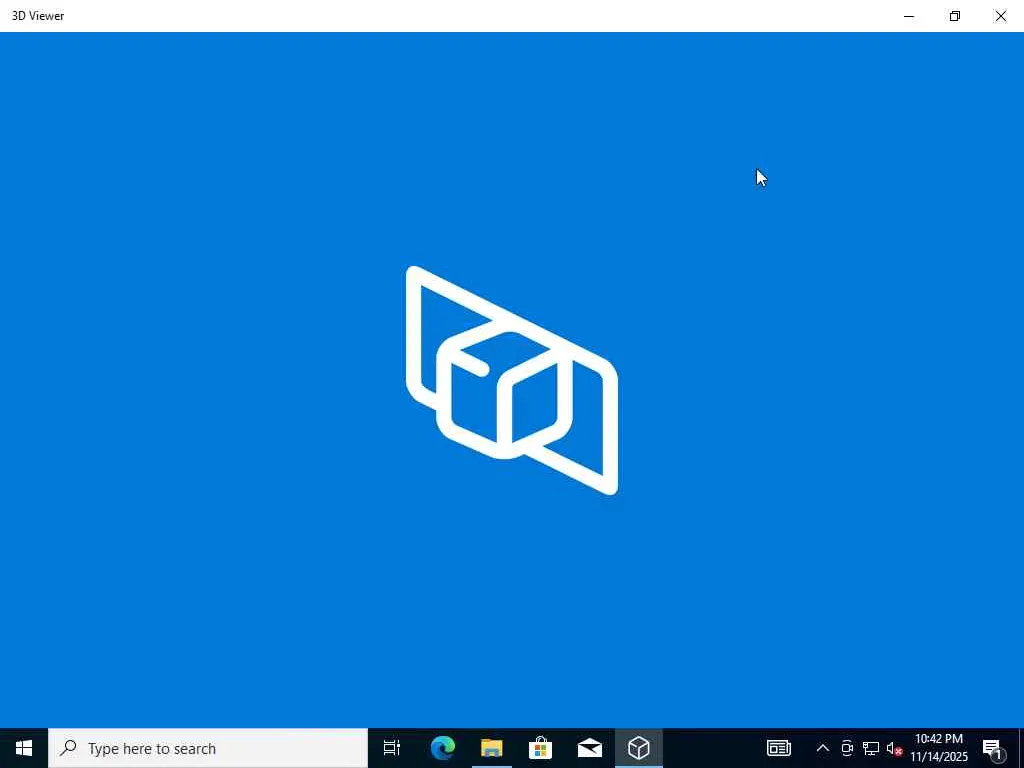Open network status tray icon
Image resolution: width=1024 pixels, height=768 pixels.
click(x=871, y=748)
